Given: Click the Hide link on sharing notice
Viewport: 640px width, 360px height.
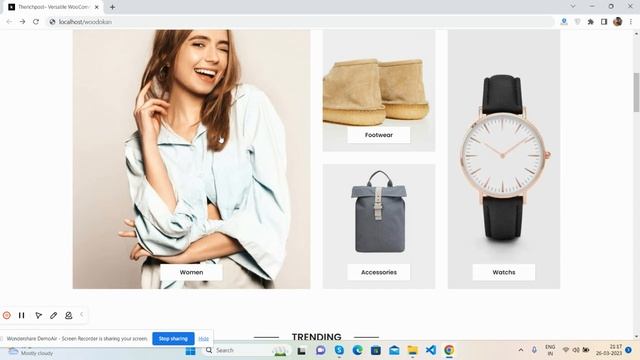Looking at the screenshot, I should tap(203, 339).
